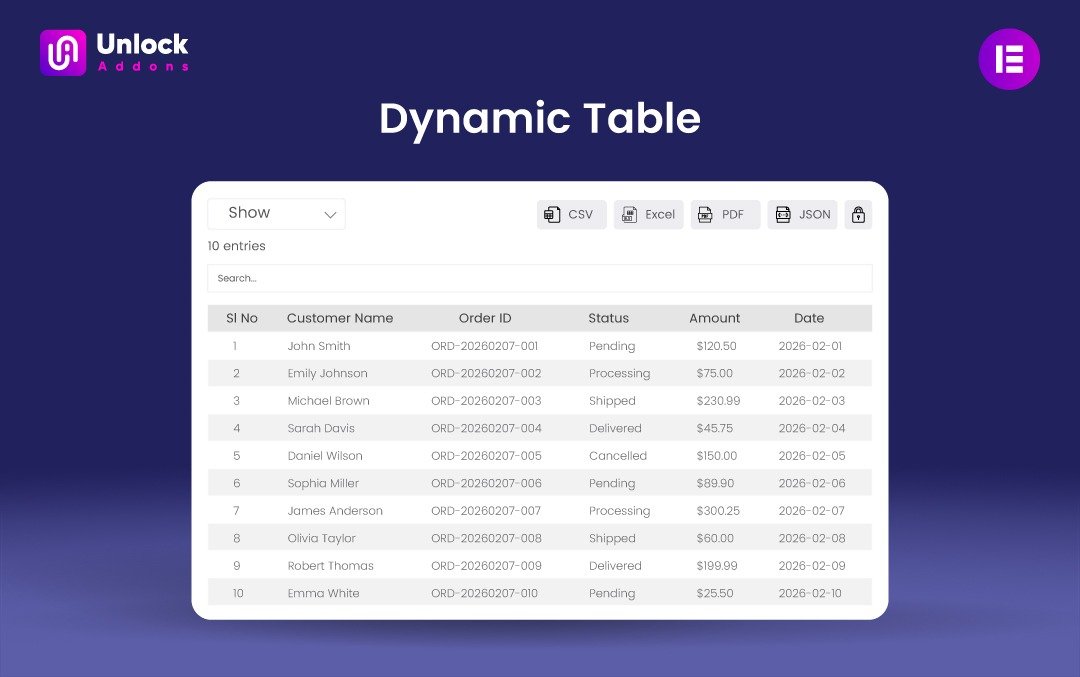Sort table by Status column header

pos(608,318)
